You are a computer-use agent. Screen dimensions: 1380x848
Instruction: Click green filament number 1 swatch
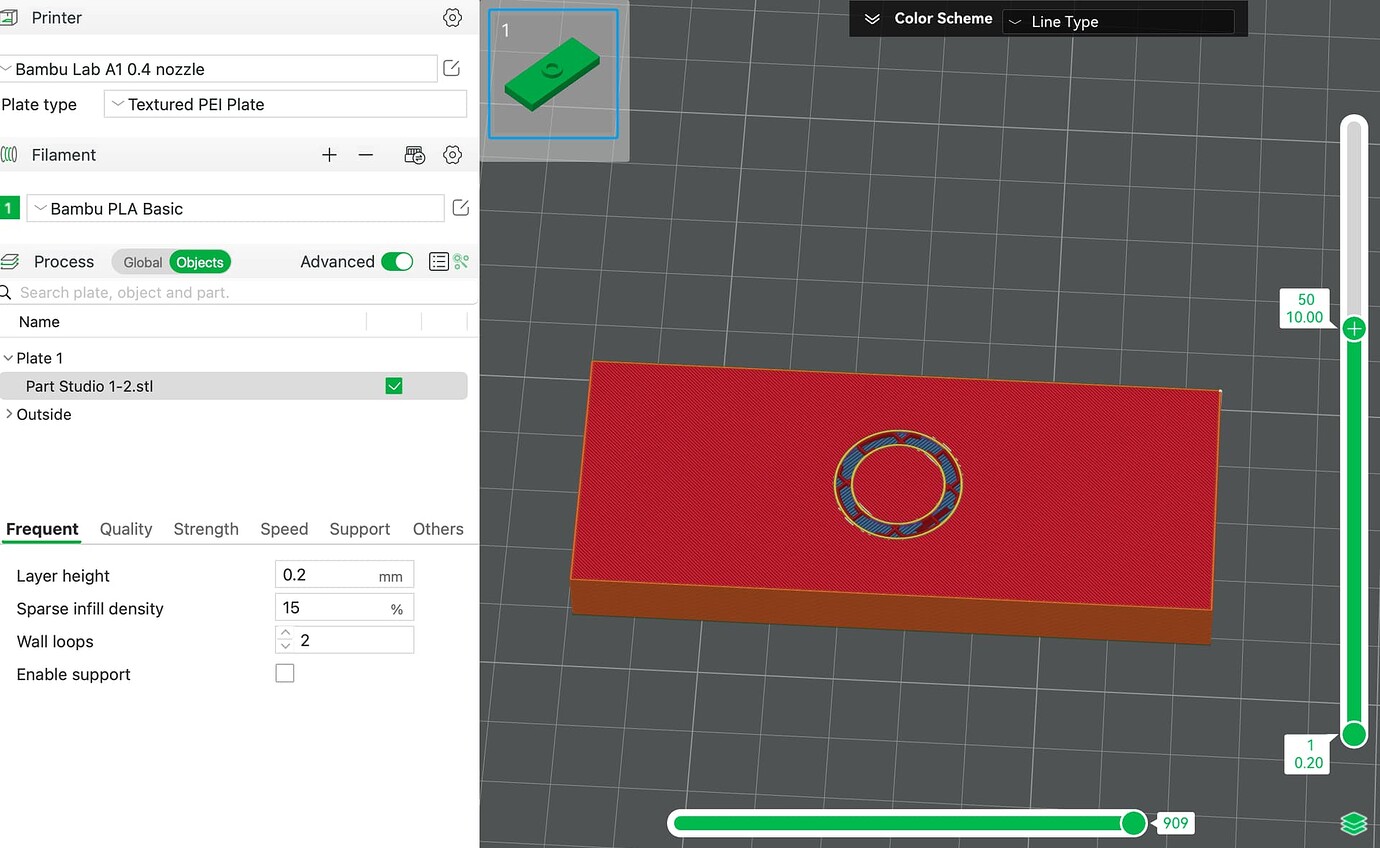(9, 208)
